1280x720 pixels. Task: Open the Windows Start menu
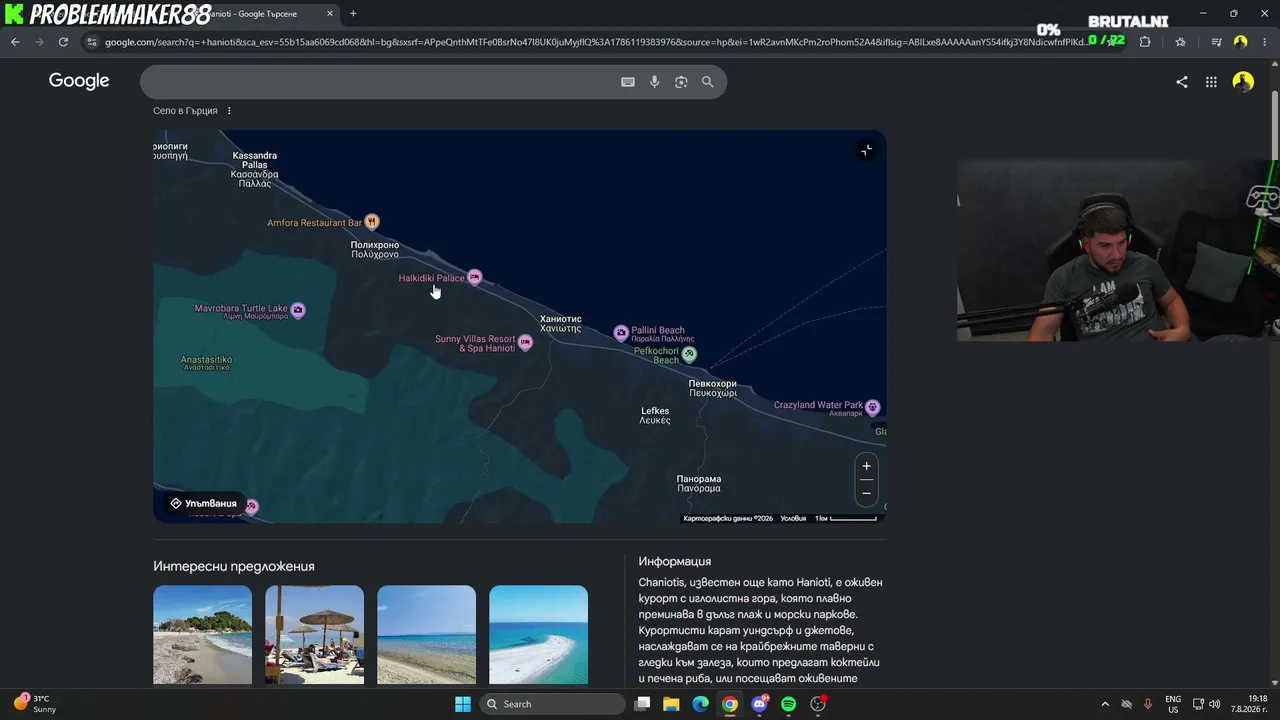coord(463,704)
